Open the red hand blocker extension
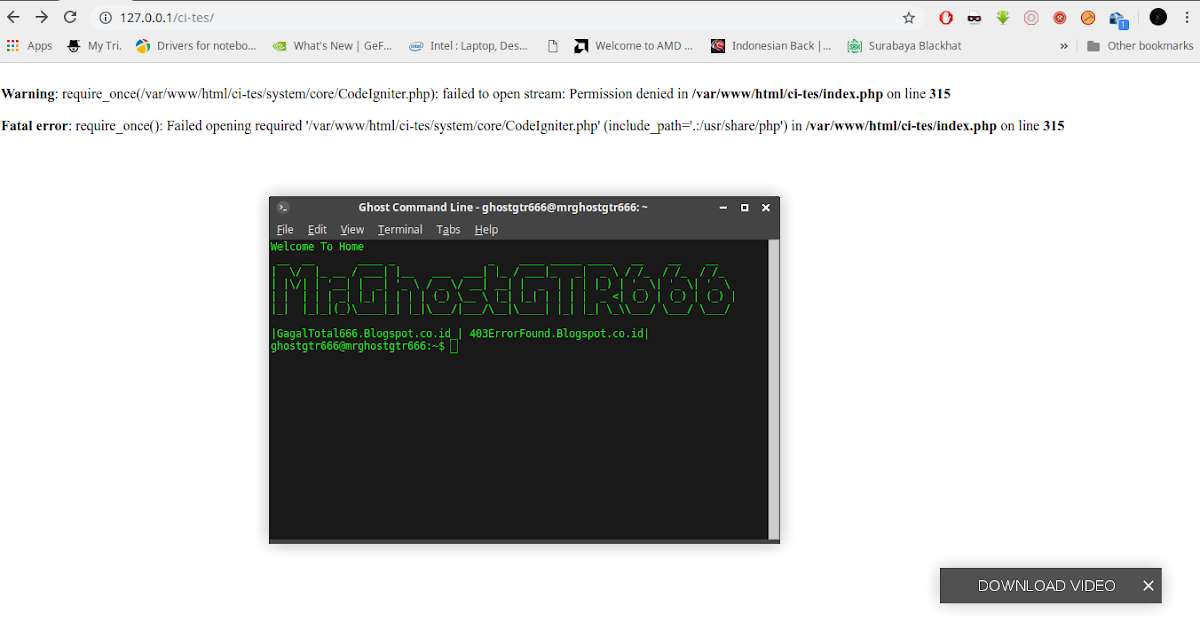Viewport: 1200px width, 630px height. (x=945, y=17)
